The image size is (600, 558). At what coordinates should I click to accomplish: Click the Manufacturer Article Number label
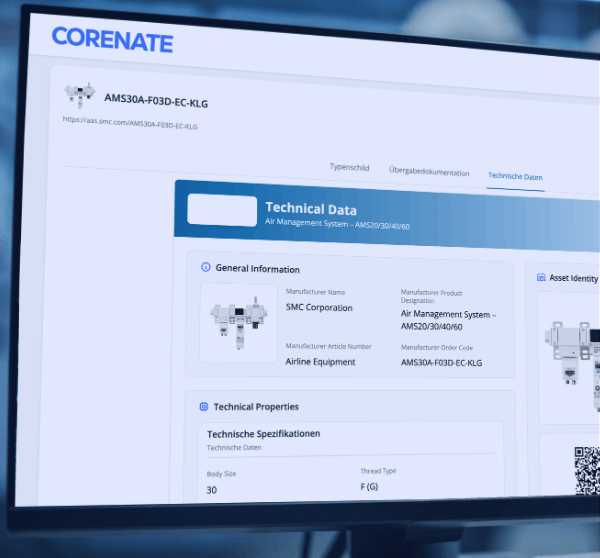tap(328, 346)
